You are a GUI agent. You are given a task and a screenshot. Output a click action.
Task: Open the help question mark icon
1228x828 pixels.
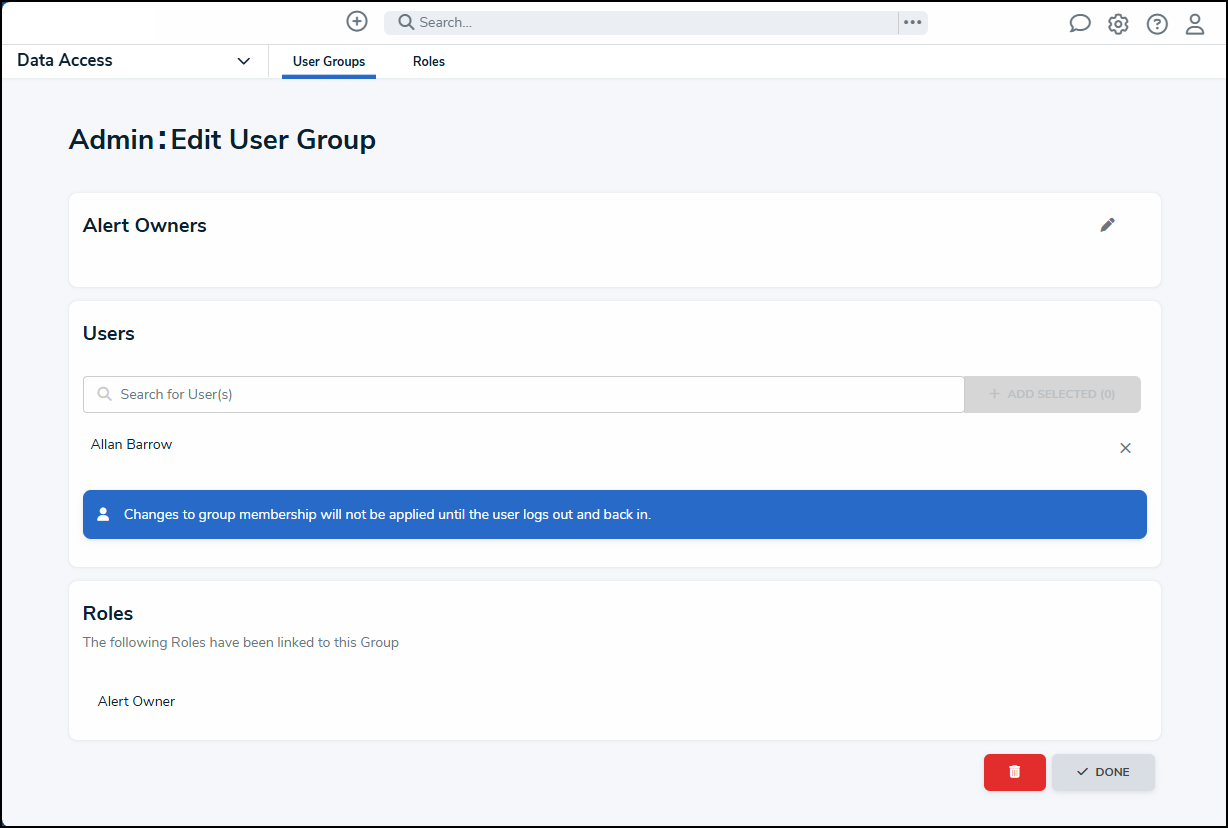1157,24
